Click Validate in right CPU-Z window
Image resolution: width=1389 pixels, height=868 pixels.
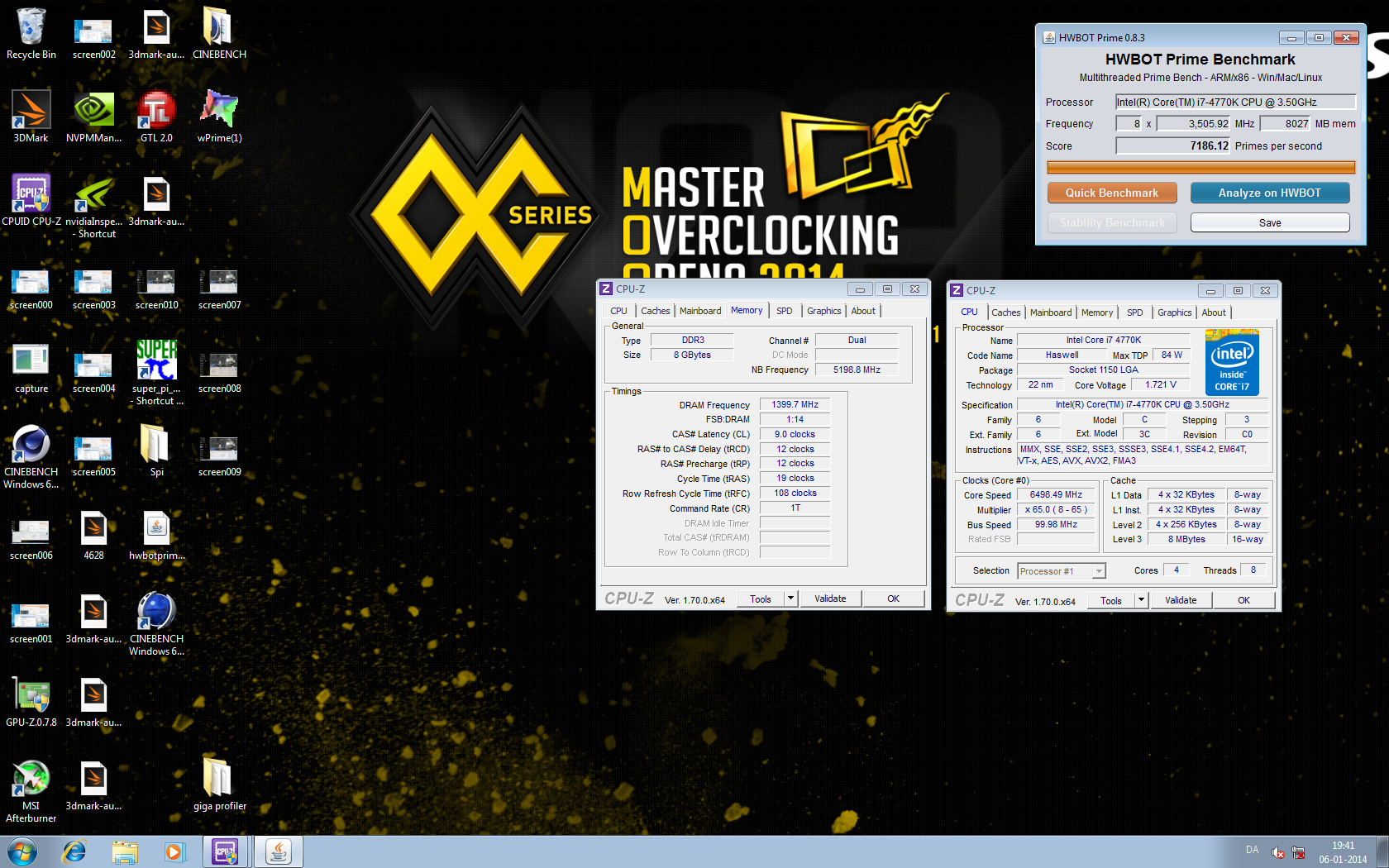pyautogui.click(x=1181, y=600)
